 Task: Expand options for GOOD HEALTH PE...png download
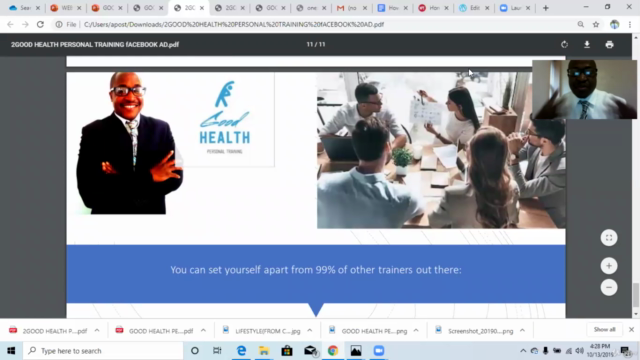(x=416, y=331)
